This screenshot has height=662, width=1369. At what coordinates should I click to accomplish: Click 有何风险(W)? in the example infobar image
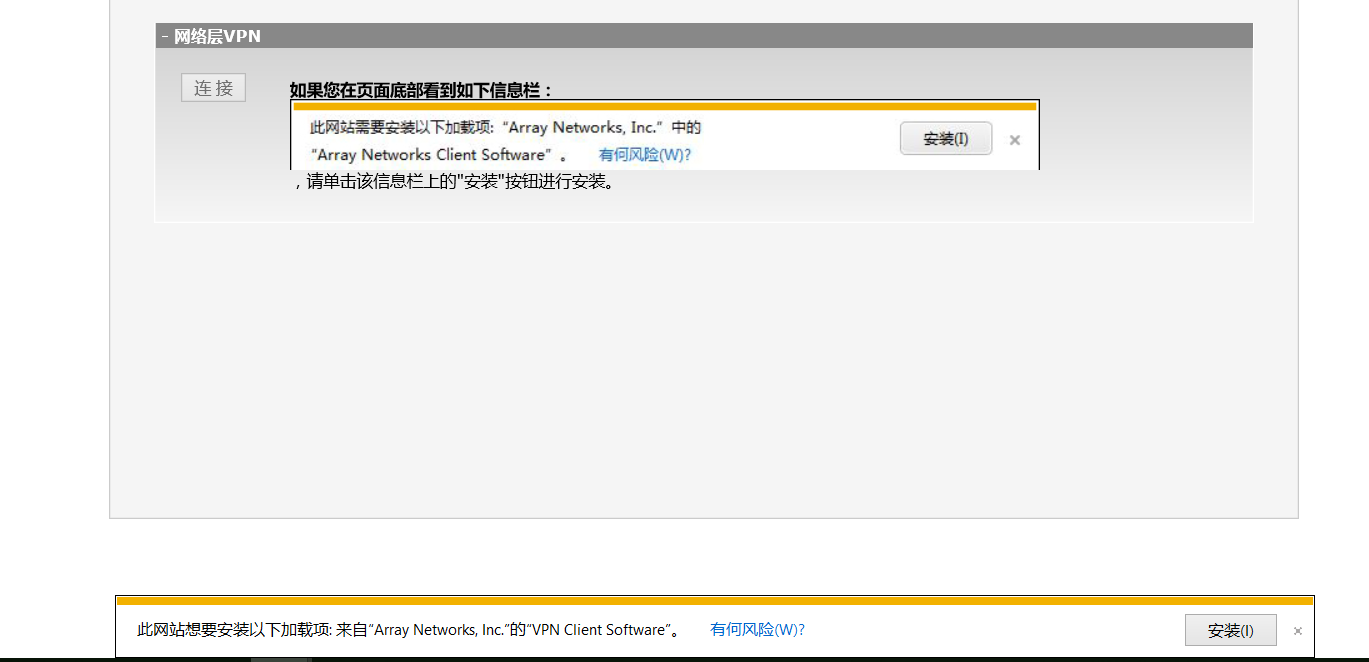pyautogui.click(x=645, y=155)
